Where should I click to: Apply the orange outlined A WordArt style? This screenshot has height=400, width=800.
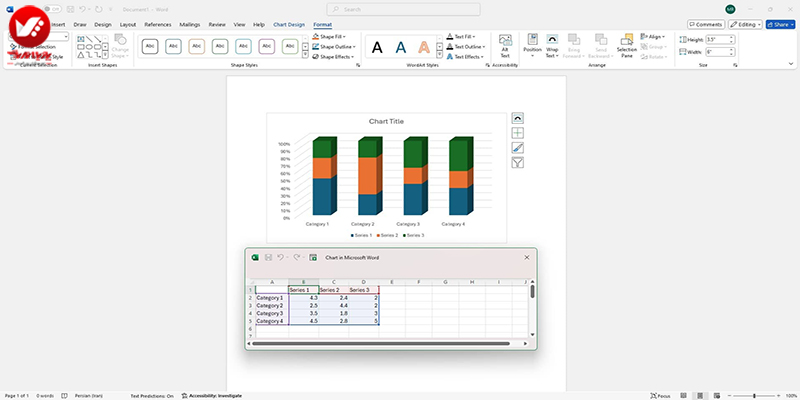pos(424,47)
